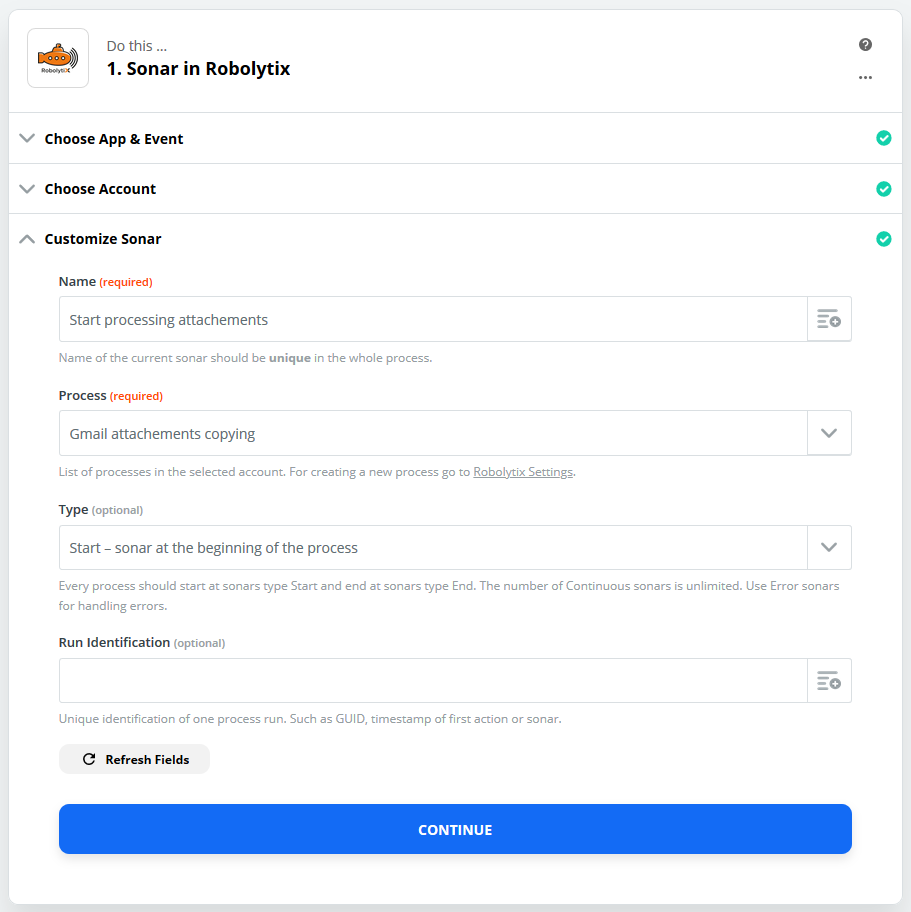Image resolution: width=911 pixels, height=912 pixels.
Task: Open the Type dropdown arrow
Action: pyautogui.click(x=829, y=547)
